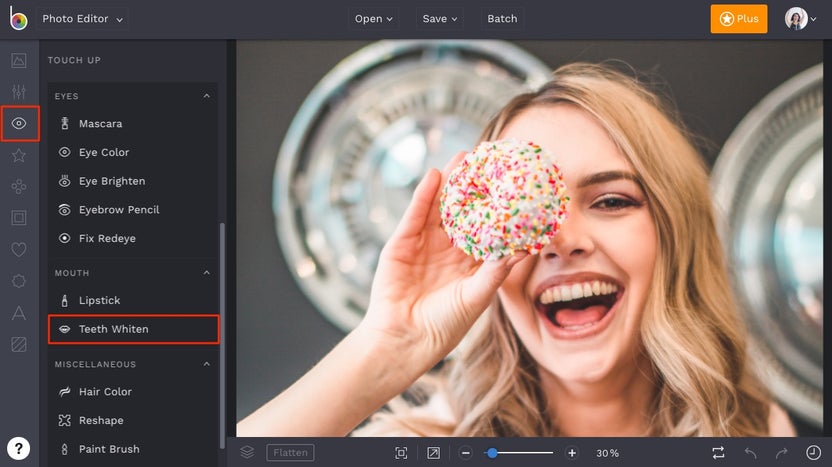
Task: Select the Text tool sidebar icon
Action: coord(19,313)
